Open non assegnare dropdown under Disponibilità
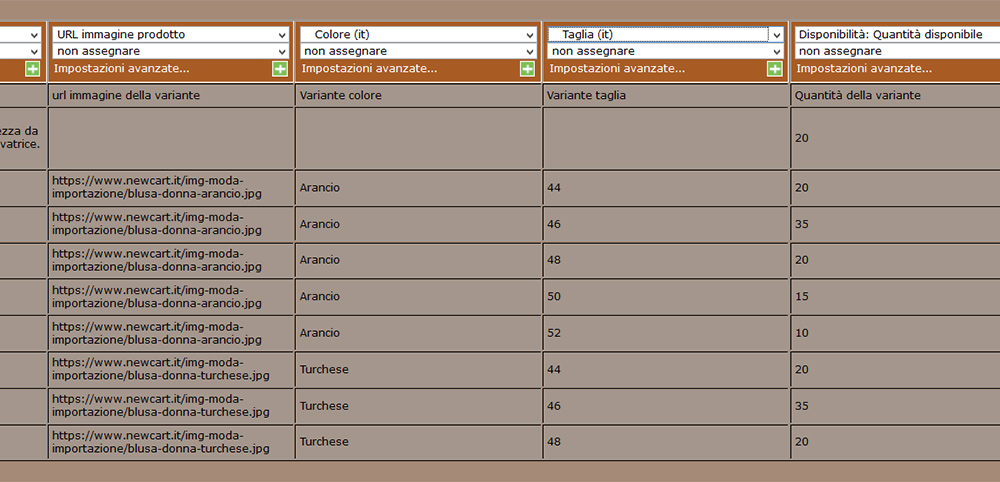 point(897,51)
